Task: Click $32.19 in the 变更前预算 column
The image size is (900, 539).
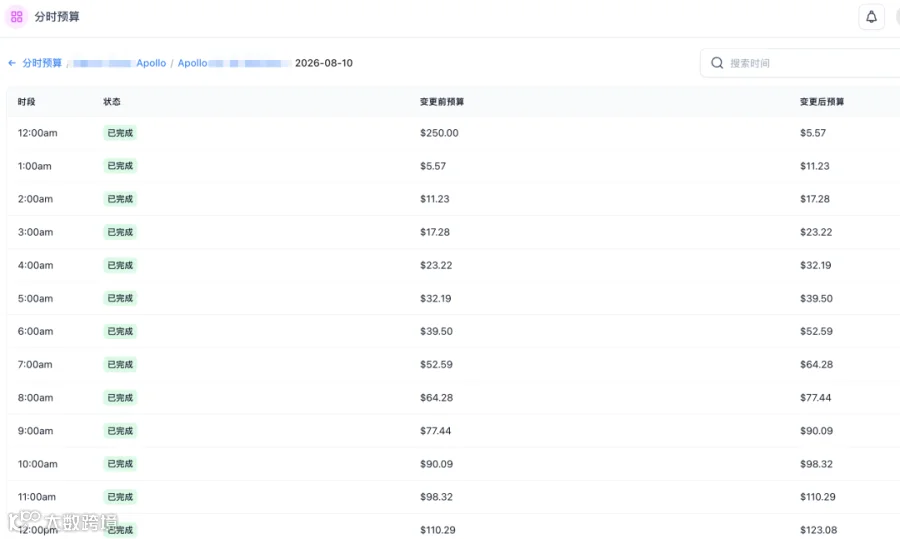Action: (435, 298)
